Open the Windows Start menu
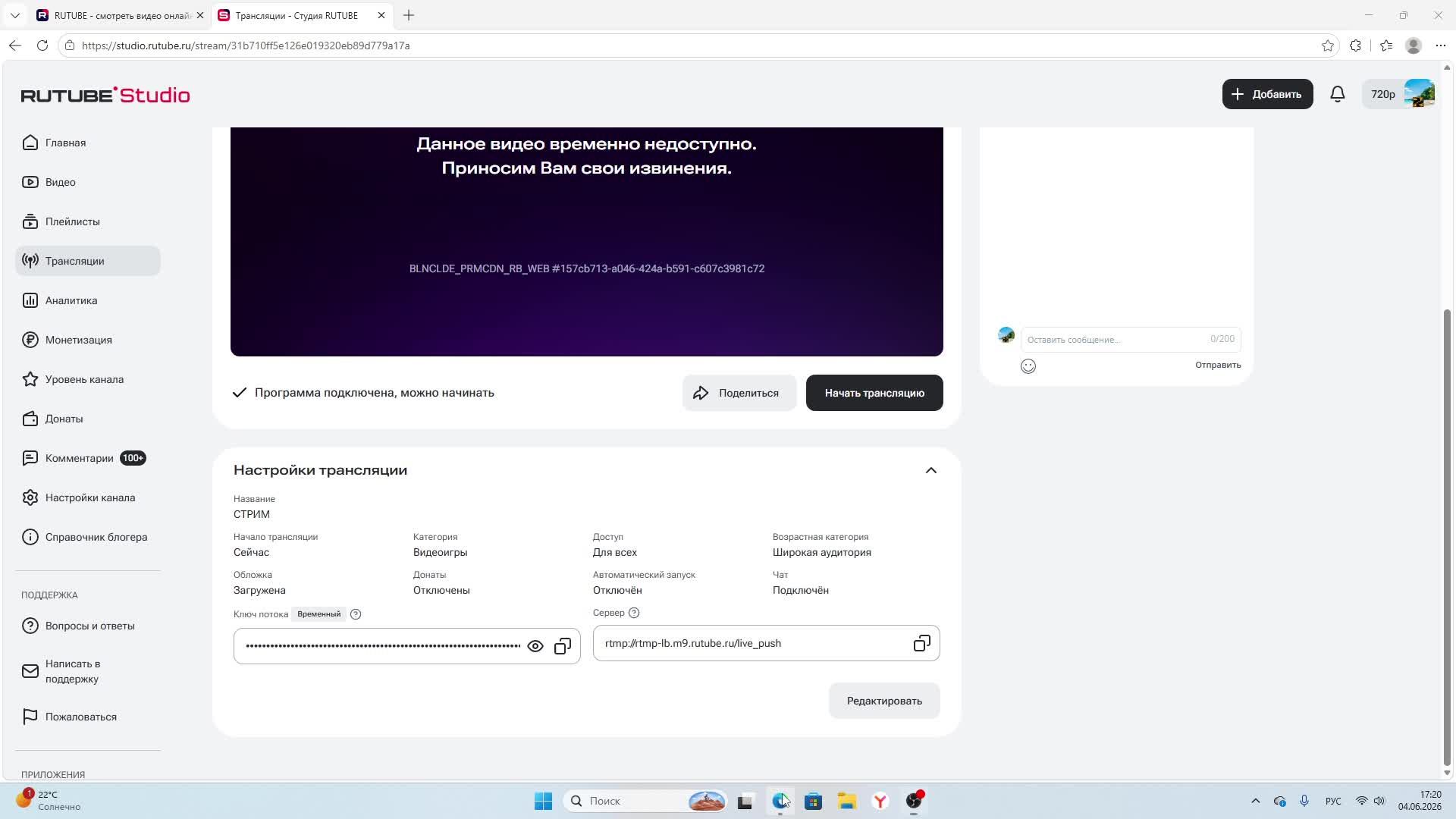Viewport: 1456px width, 819px height. 543,801
